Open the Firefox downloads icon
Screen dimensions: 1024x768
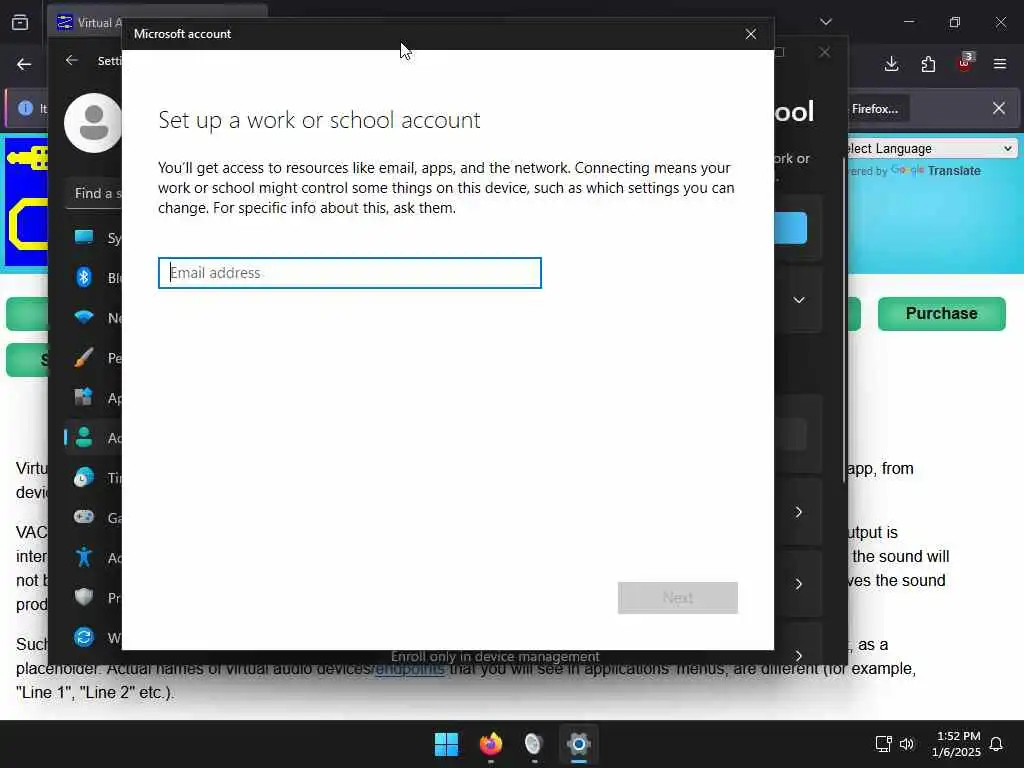[891, 64]
